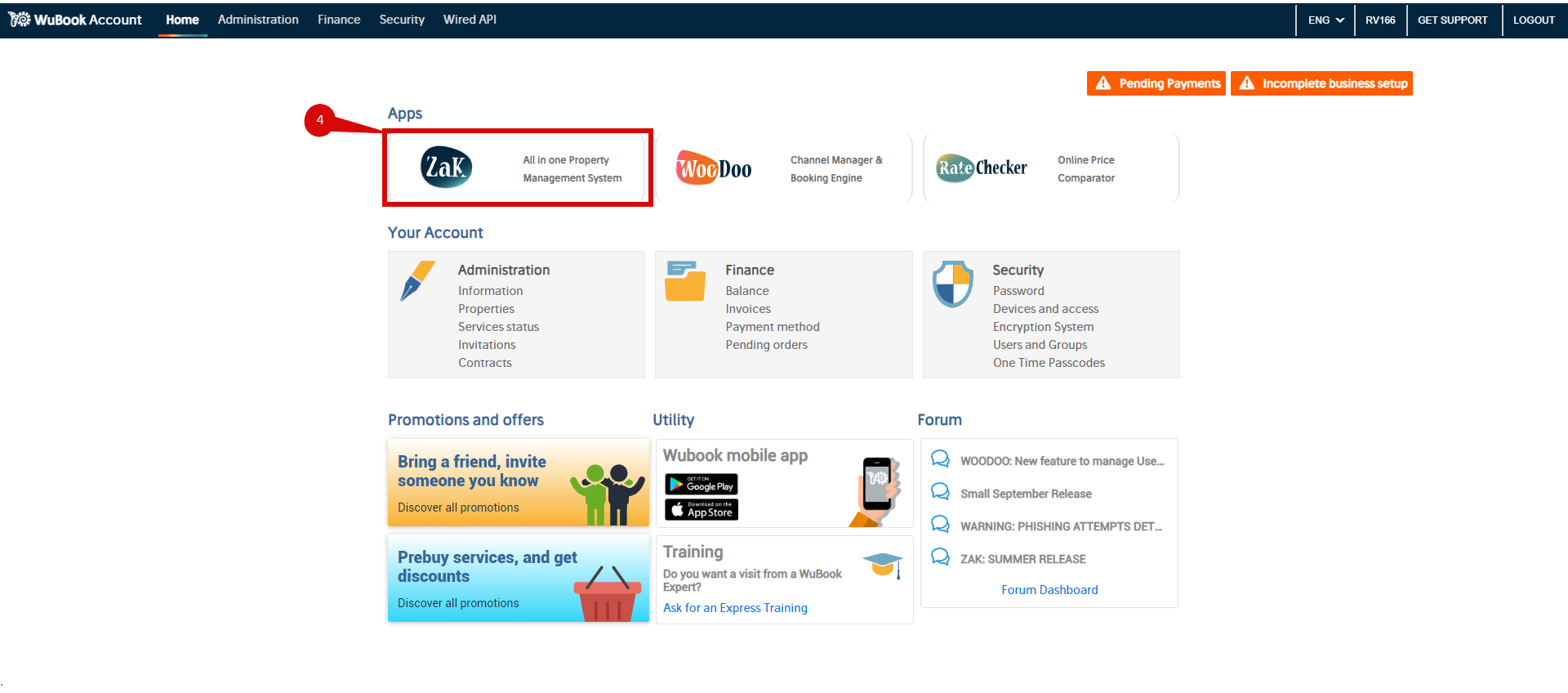Open Invoices link
1568x693 pixels.
748,309
